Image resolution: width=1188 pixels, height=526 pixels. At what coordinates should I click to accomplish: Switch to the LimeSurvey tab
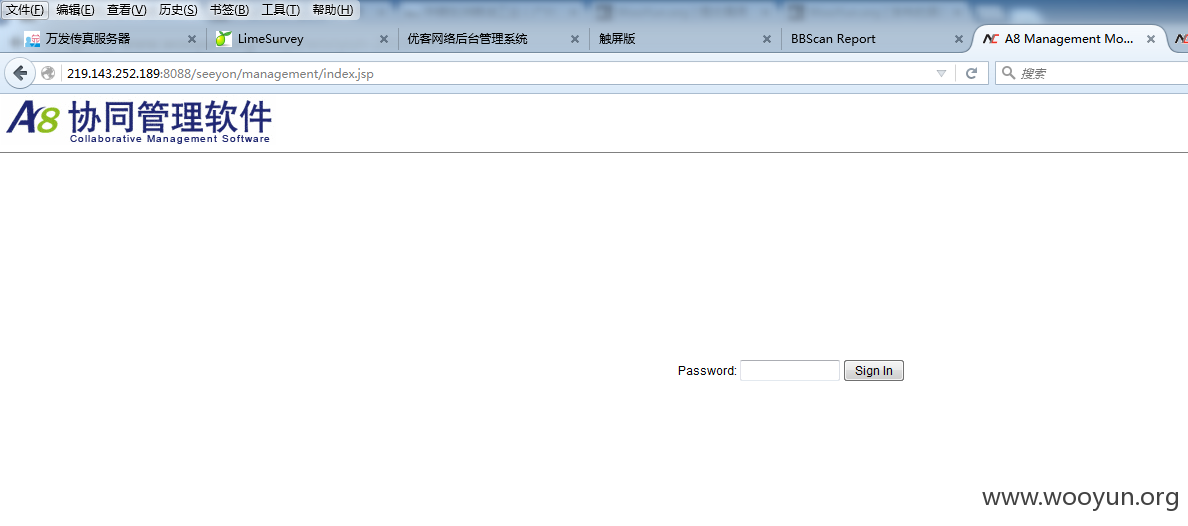(x=302, y=39)
